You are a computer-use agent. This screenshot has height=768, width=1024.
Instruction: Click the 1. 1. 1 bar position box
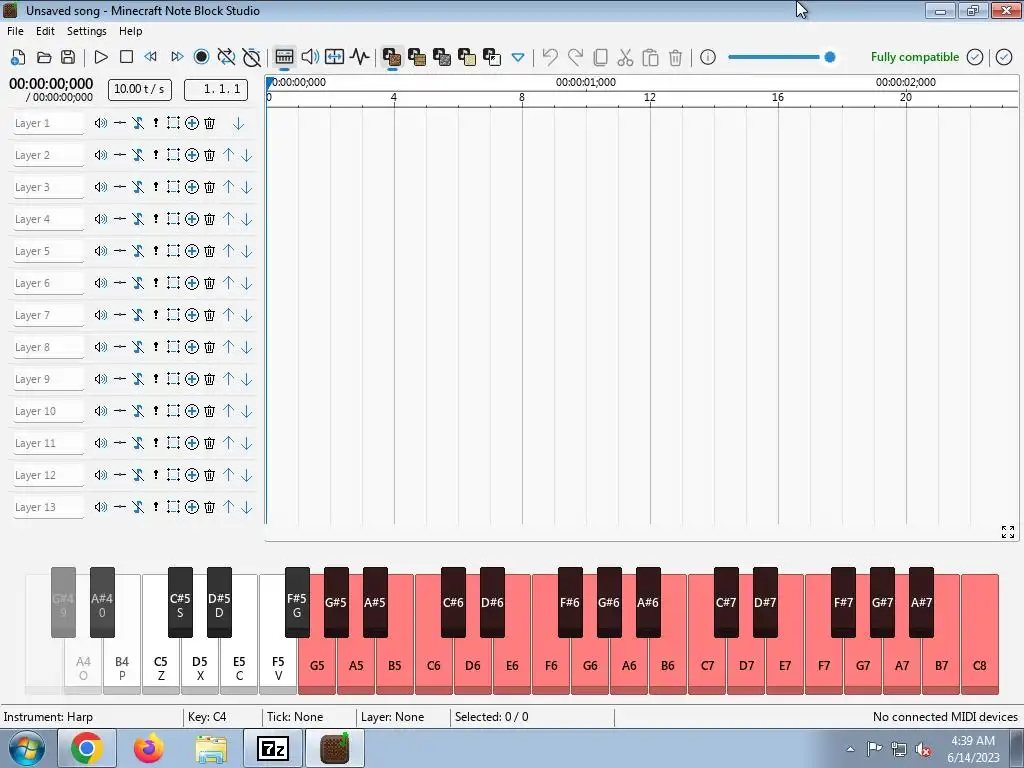point(216,89)
